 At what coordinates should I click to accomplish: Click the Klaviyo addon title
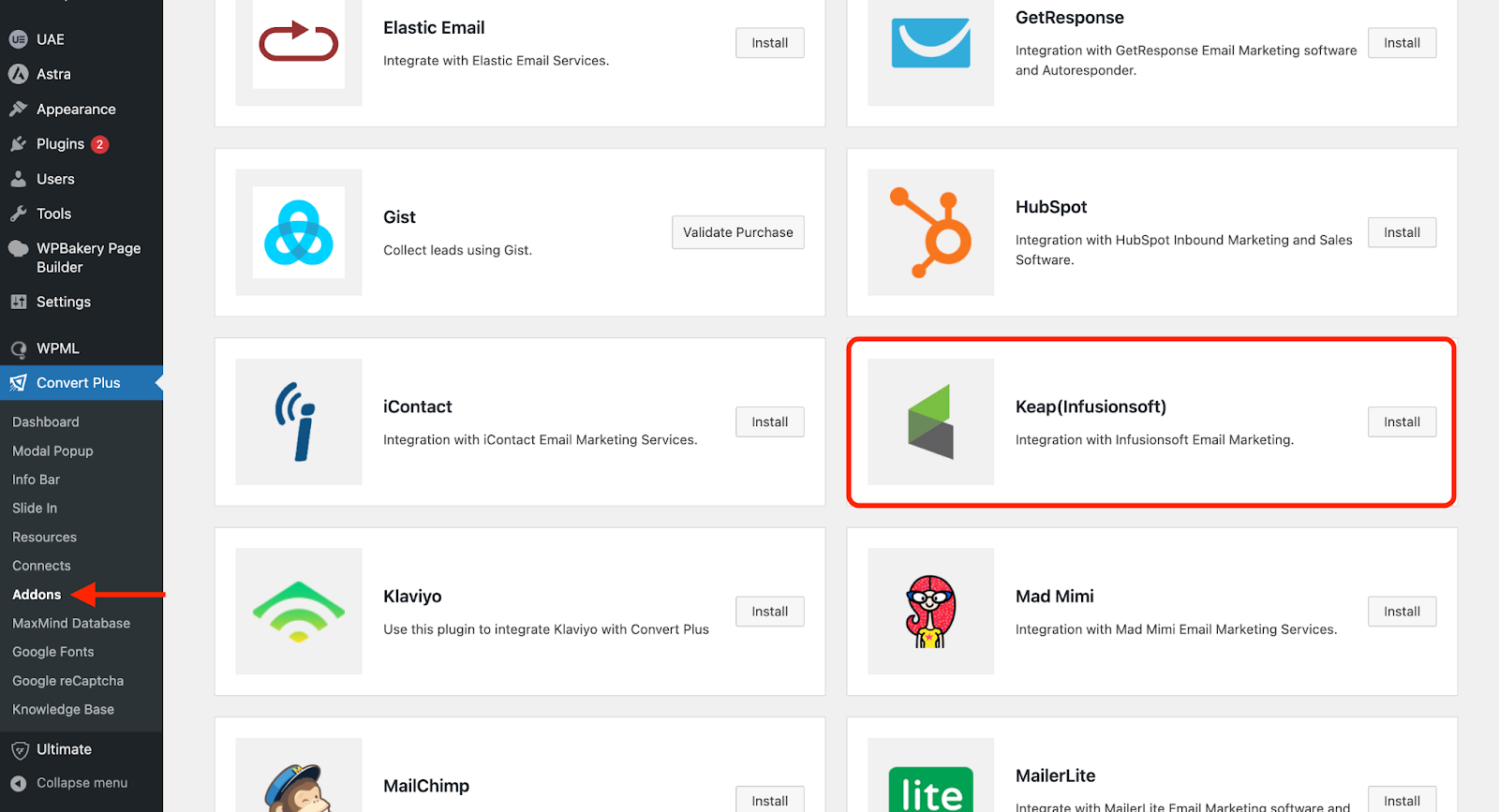click(x=412, y=597)
